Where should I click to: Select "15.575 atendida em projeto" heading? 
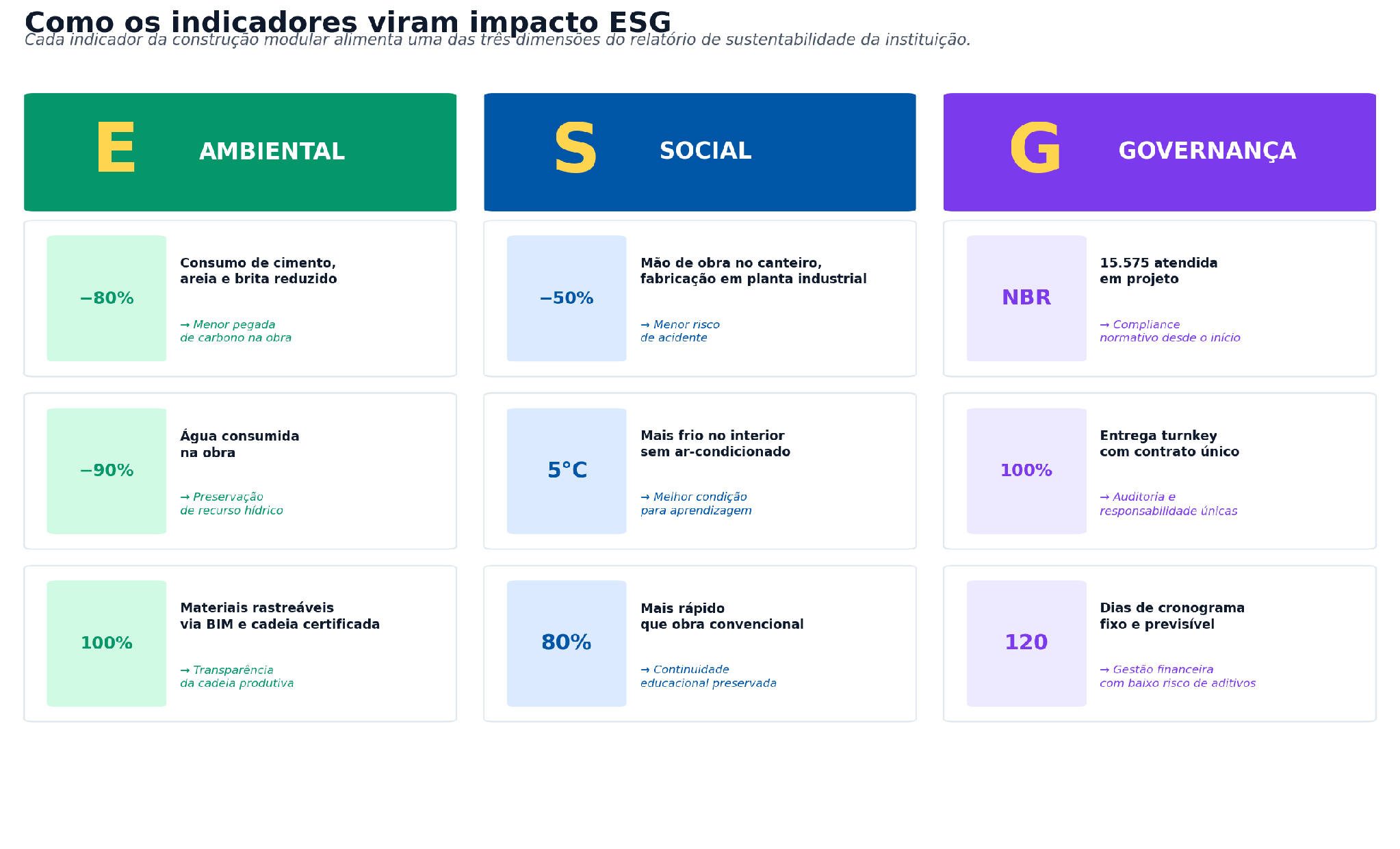[1158, 271]
